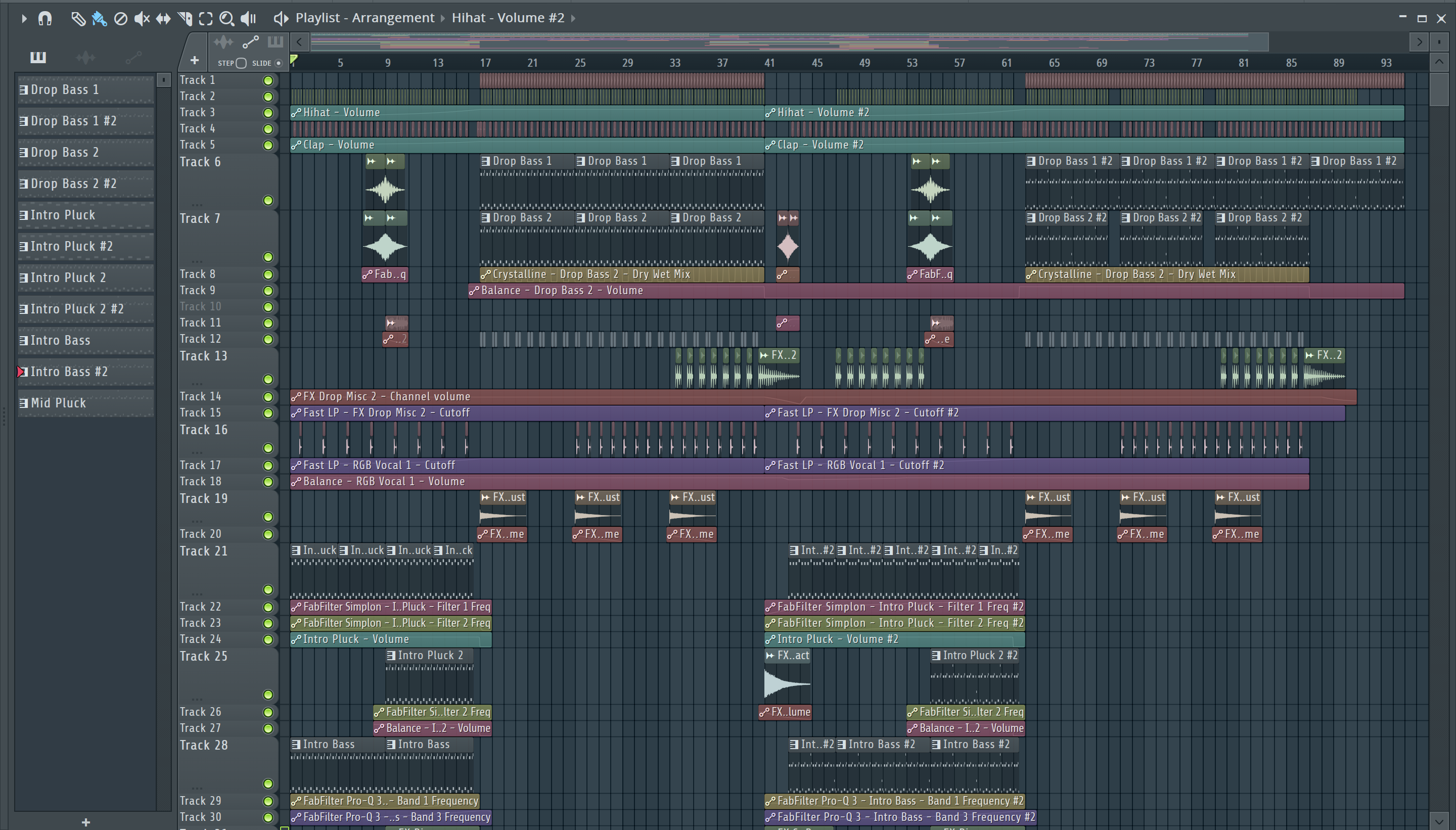Image resolution: width=1456 pixels, height=830 pixels.
Task: Select the Zoom magnifier tool
Action: coord(227,18)
